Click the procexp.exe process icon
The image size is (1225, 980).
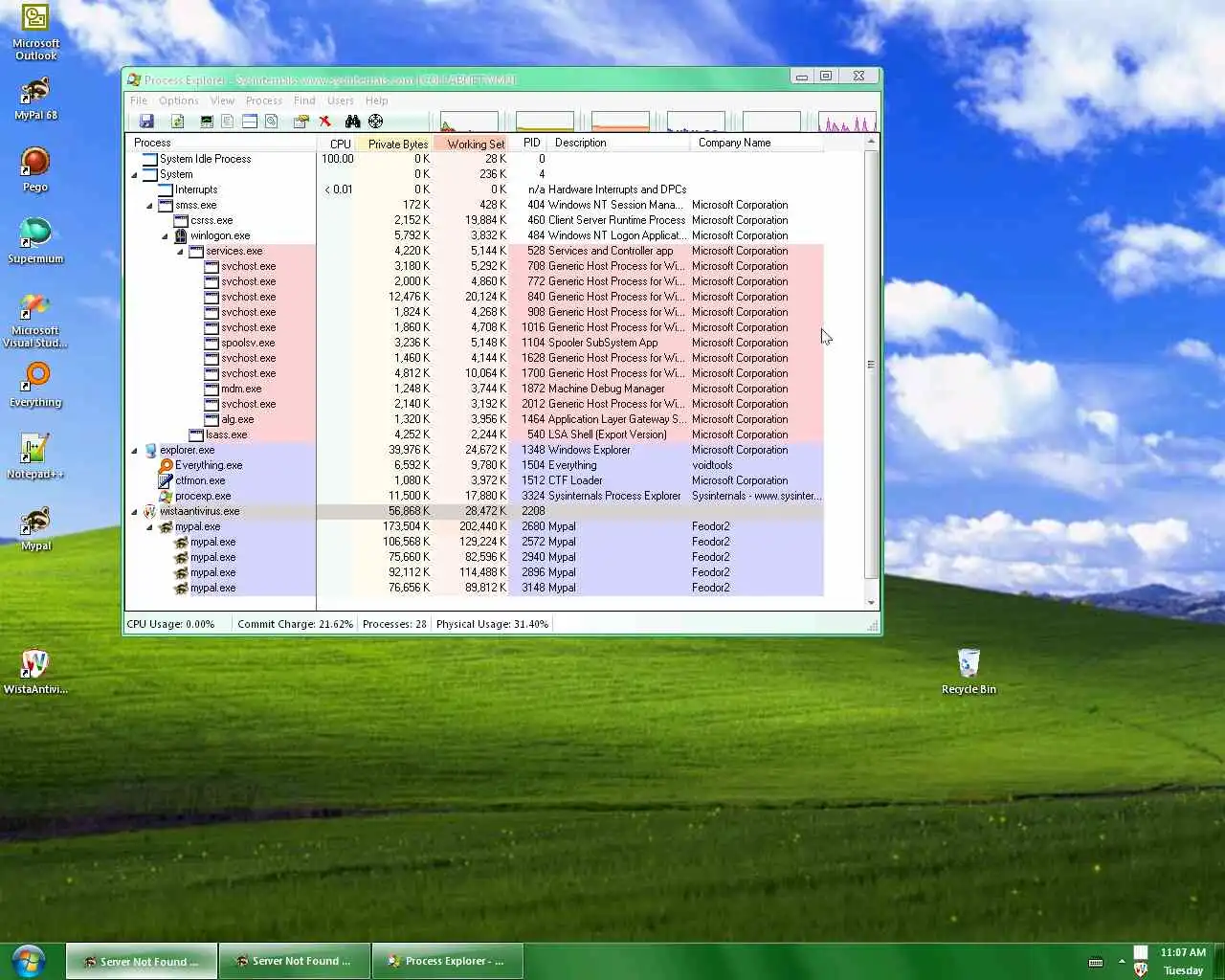click(x=166, y=496)
